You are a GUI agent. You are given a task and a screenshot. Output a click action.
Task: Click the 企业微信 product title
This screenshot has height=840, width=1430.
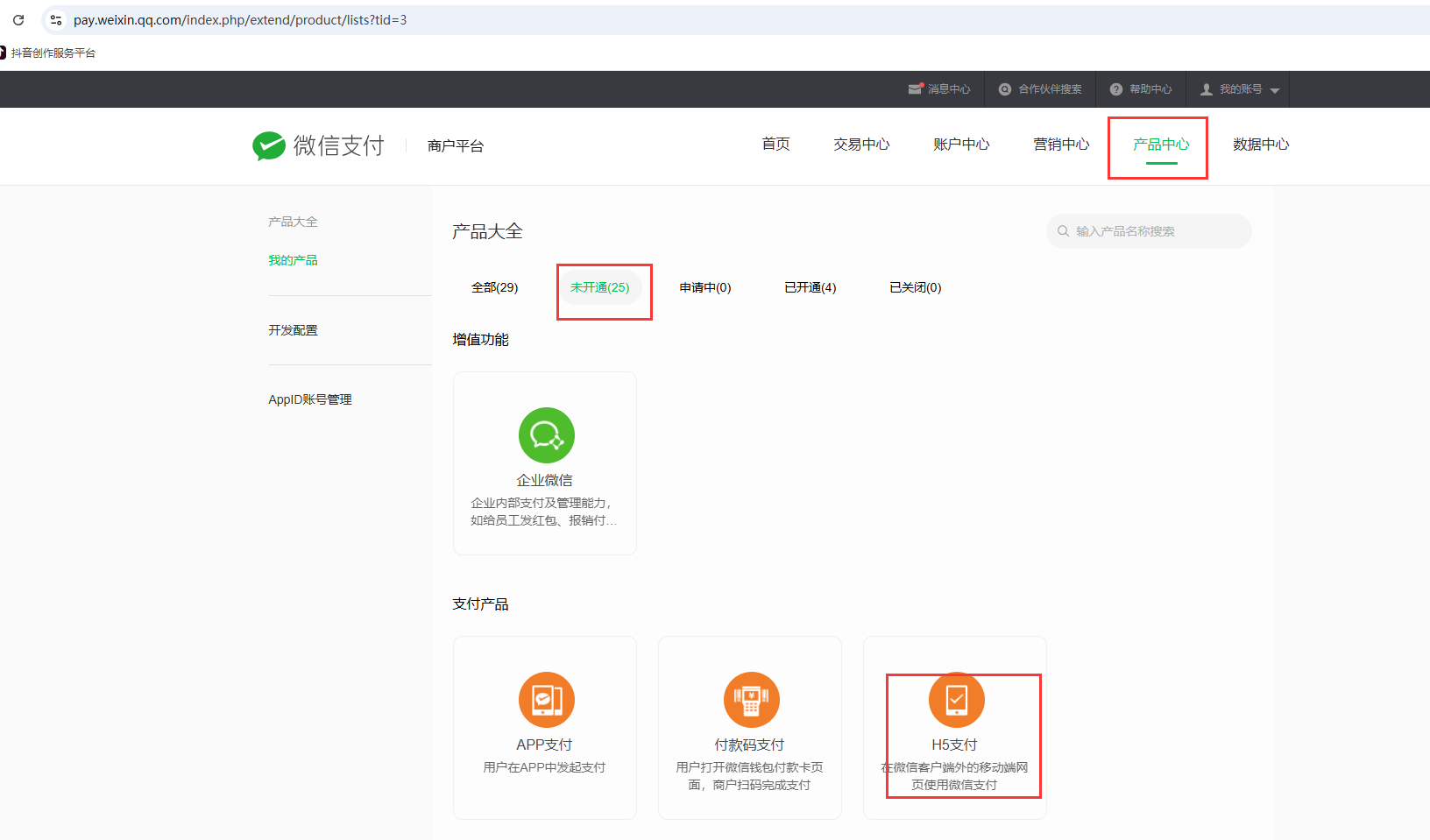click(544, 480)
